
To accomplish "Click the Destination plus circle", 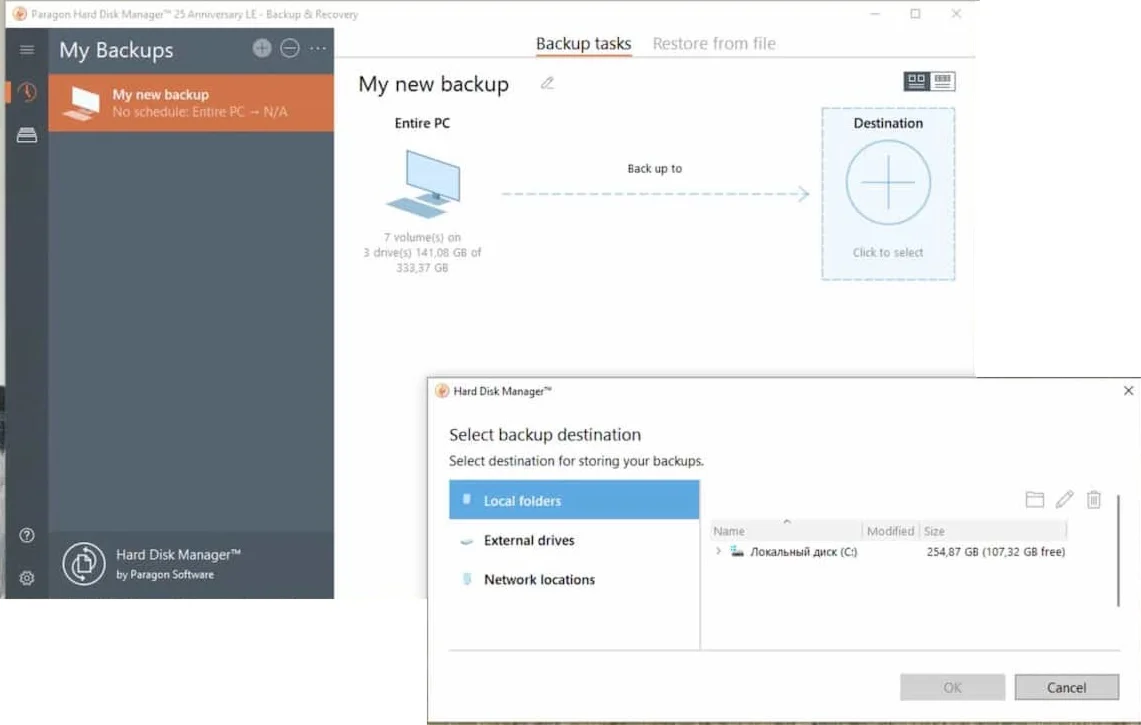I will pyautogui.click(x=888, y=182).
